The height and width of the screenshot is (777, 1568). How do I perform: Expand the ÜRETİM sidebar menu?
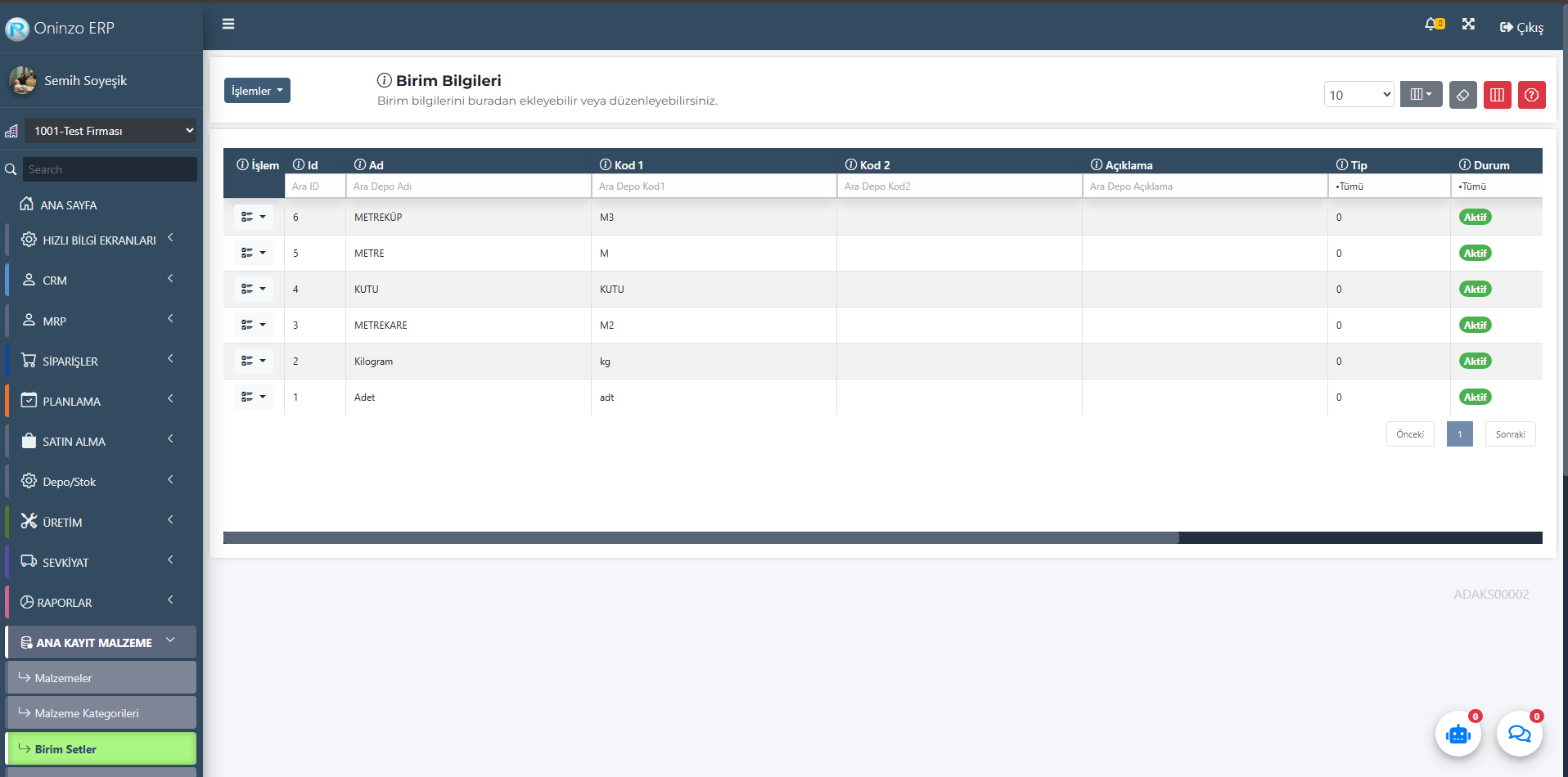98,522
